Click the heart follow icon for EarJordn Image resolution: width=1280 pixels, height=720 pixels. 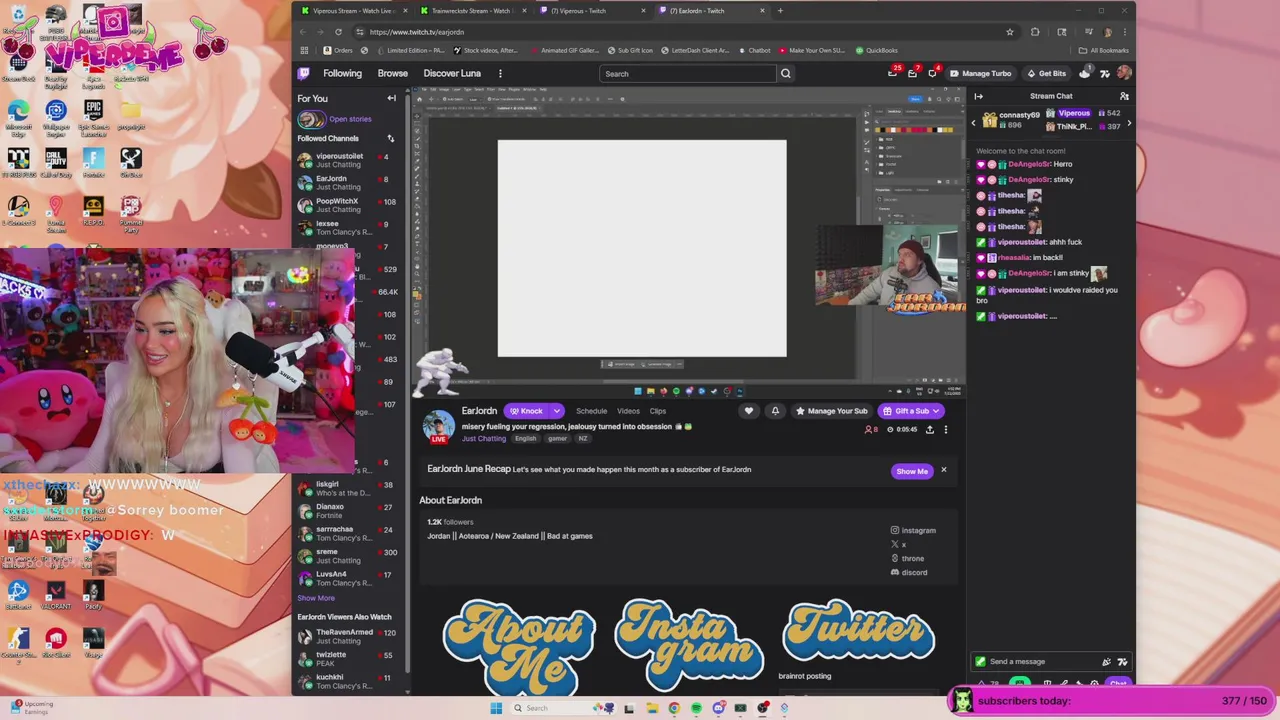pyautogui.click(x=748, y=411)
